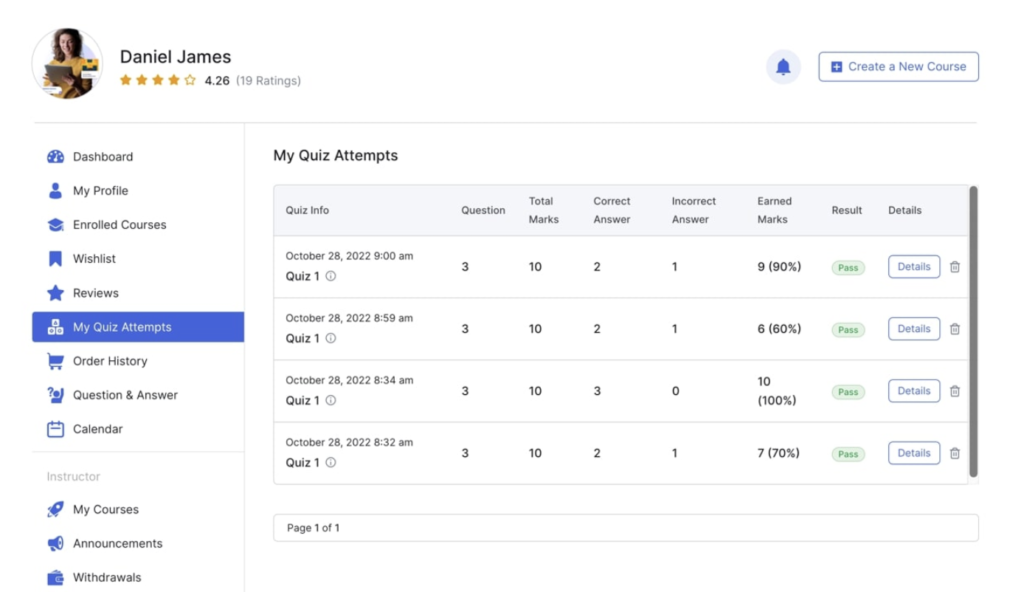Viewport: 1024px width, 592px height.
Task: Click Daniel James profile avatar
Action: [68, 64]
